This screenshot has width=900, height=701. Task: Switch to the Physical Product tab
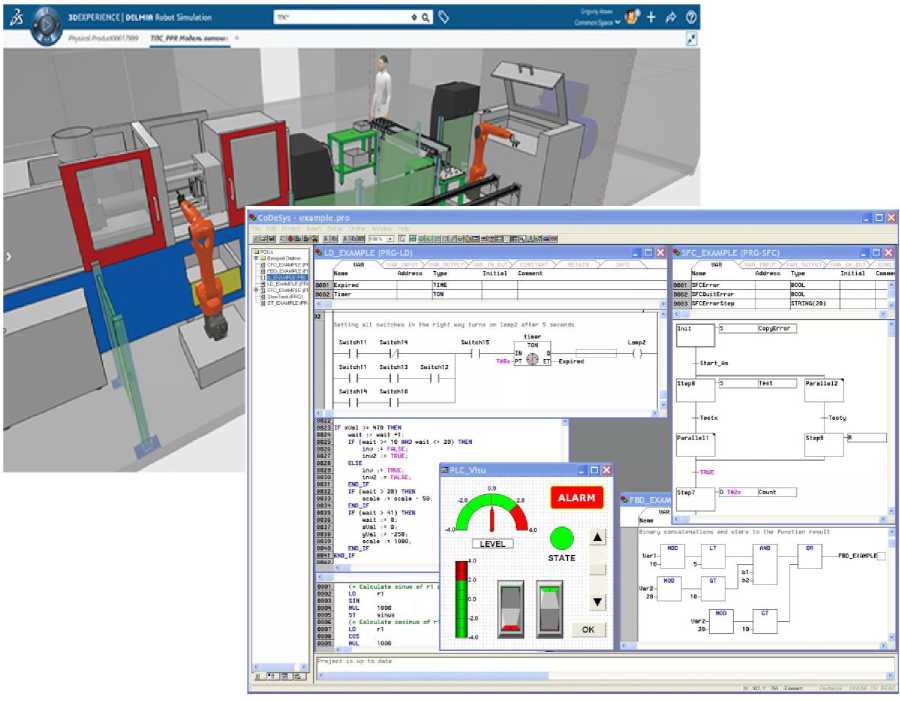pyautogui.click(x=103, y=38)
